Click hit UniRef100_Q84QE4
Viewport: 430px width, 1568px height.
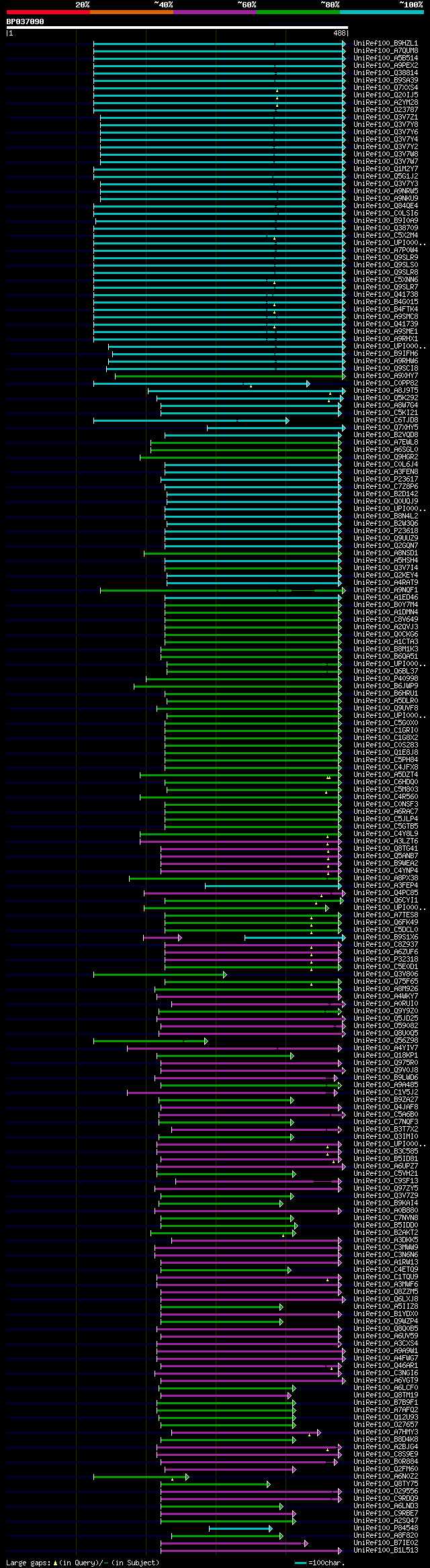pos(386,206)
